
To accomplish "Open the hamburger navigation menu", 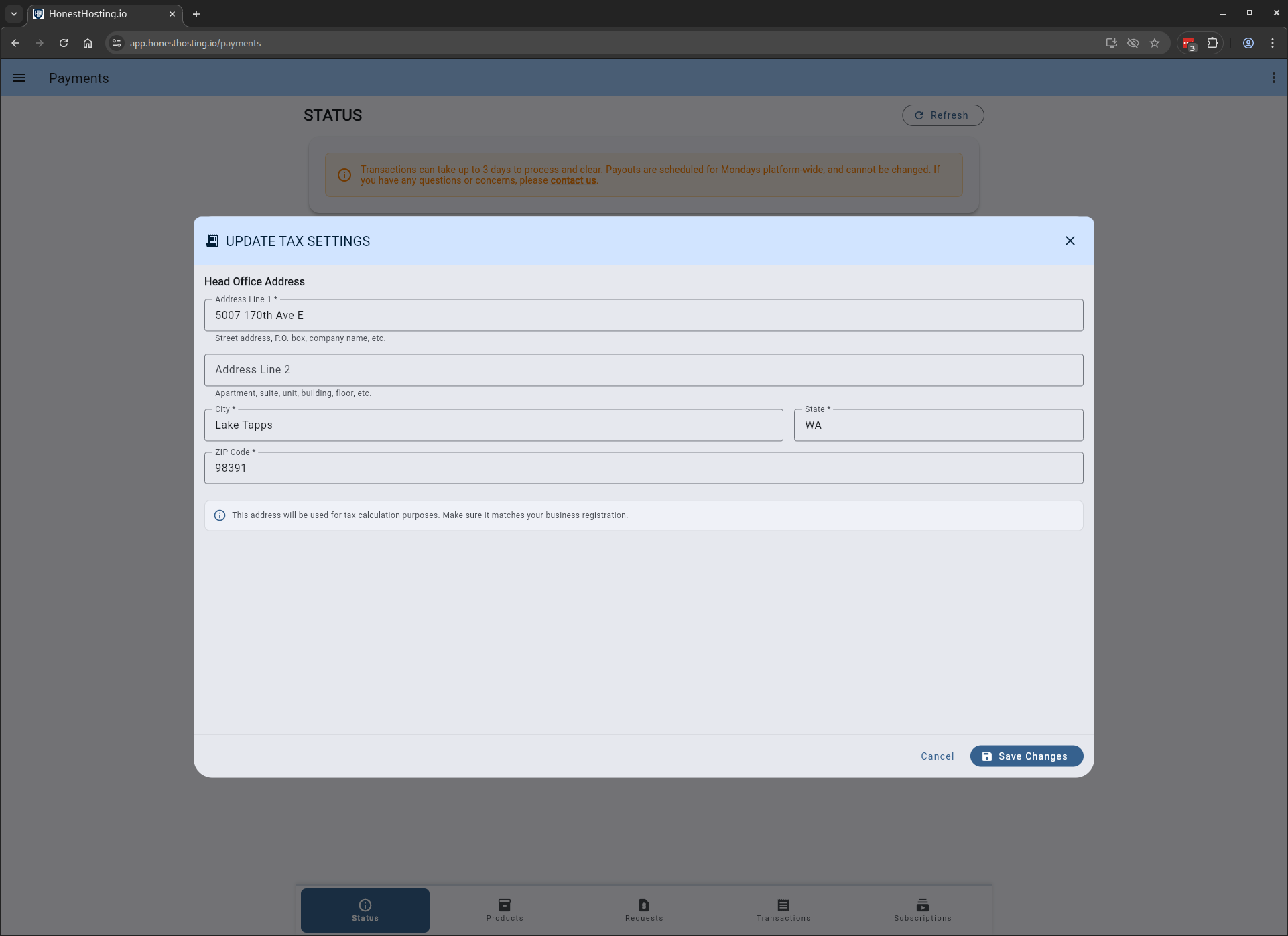I will tap(19, 78).
